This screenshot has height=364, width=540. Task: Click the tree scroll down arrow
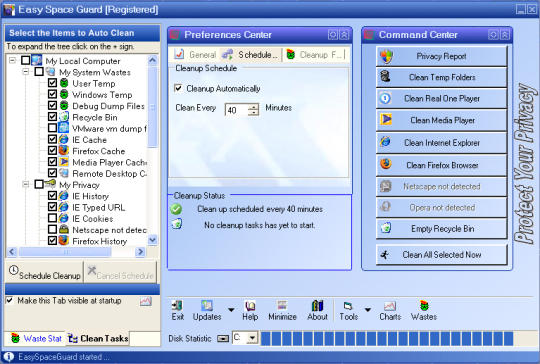point(153,240)
